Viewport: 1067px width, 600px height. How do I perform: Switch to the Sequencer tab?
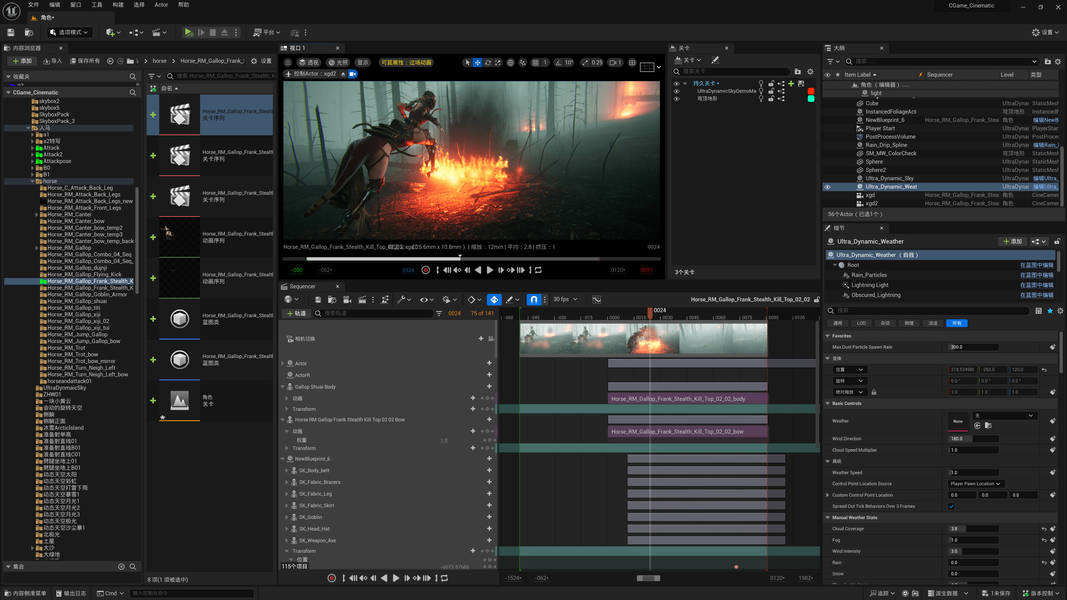[302, 286]
